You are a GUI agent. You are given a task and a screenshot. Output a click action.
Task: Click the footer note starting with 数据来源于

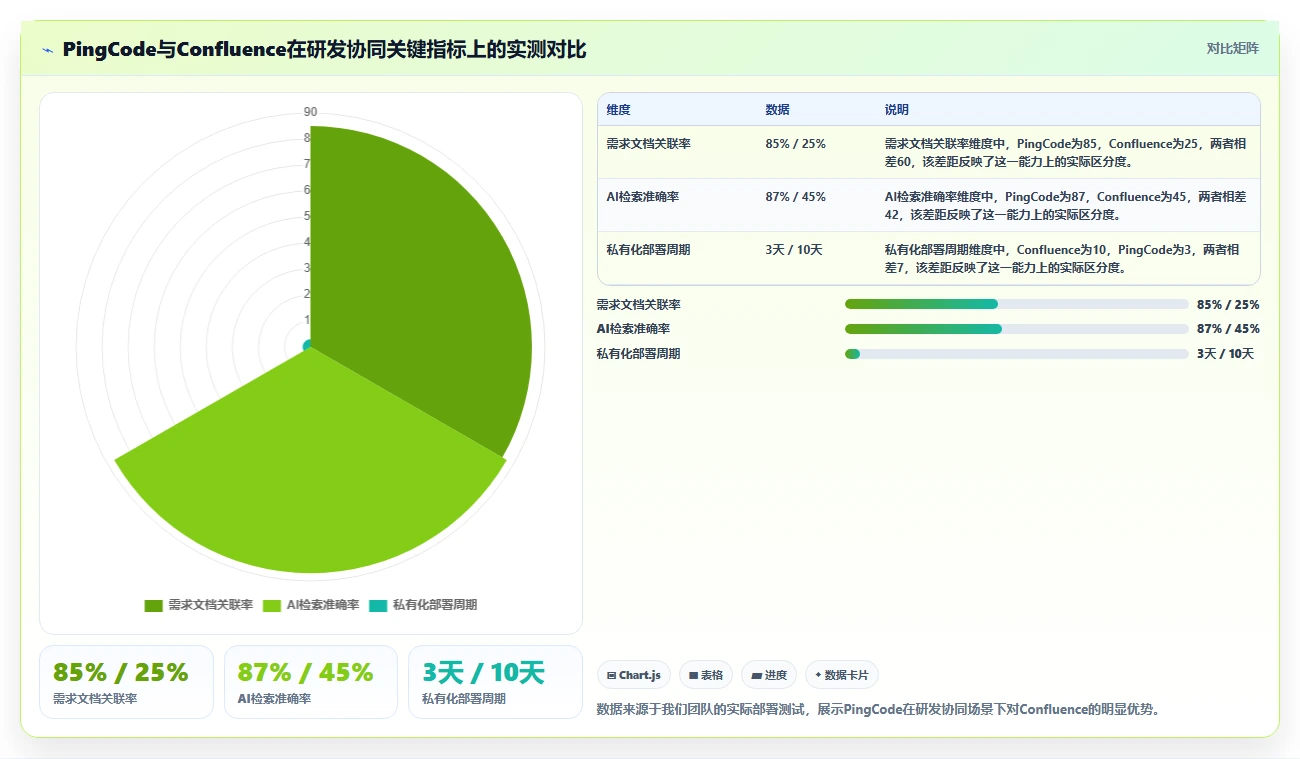pyautogui.click(x=878, y=710)
